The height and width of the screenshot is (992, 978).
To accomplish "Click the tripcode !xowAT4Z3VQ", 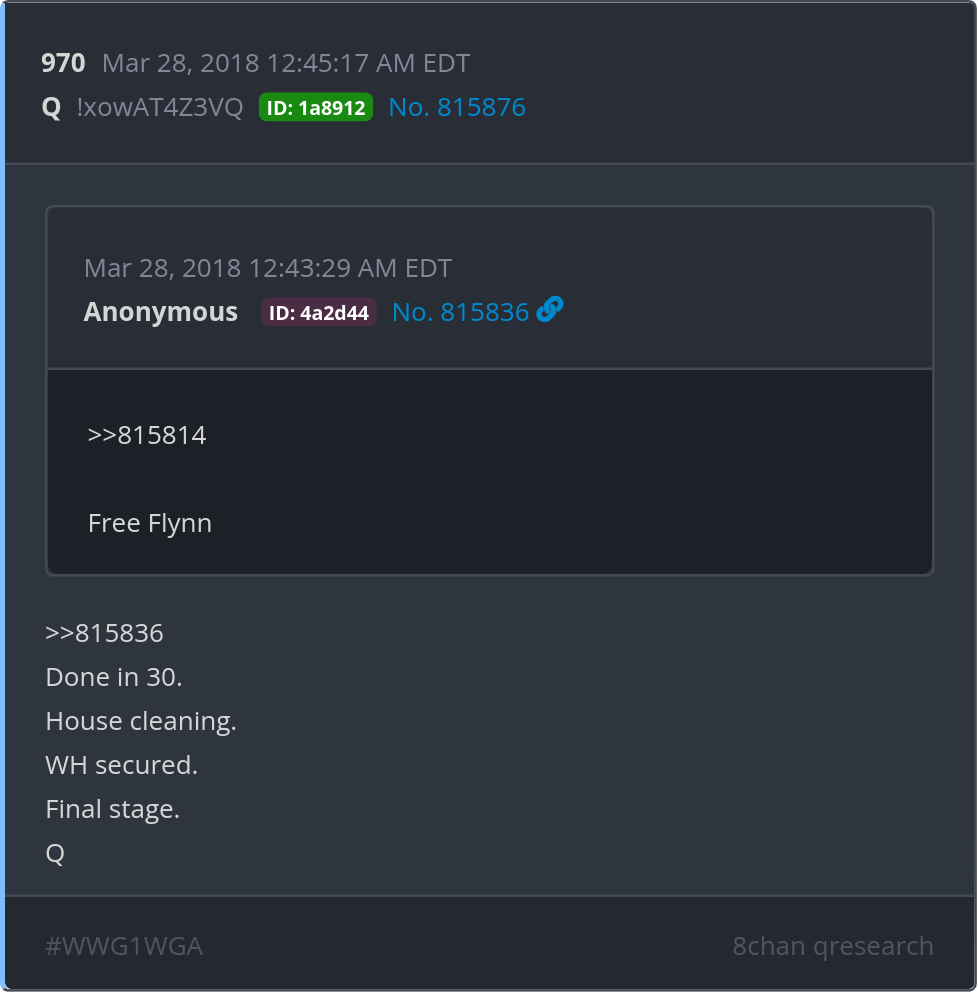I will 160,107.
